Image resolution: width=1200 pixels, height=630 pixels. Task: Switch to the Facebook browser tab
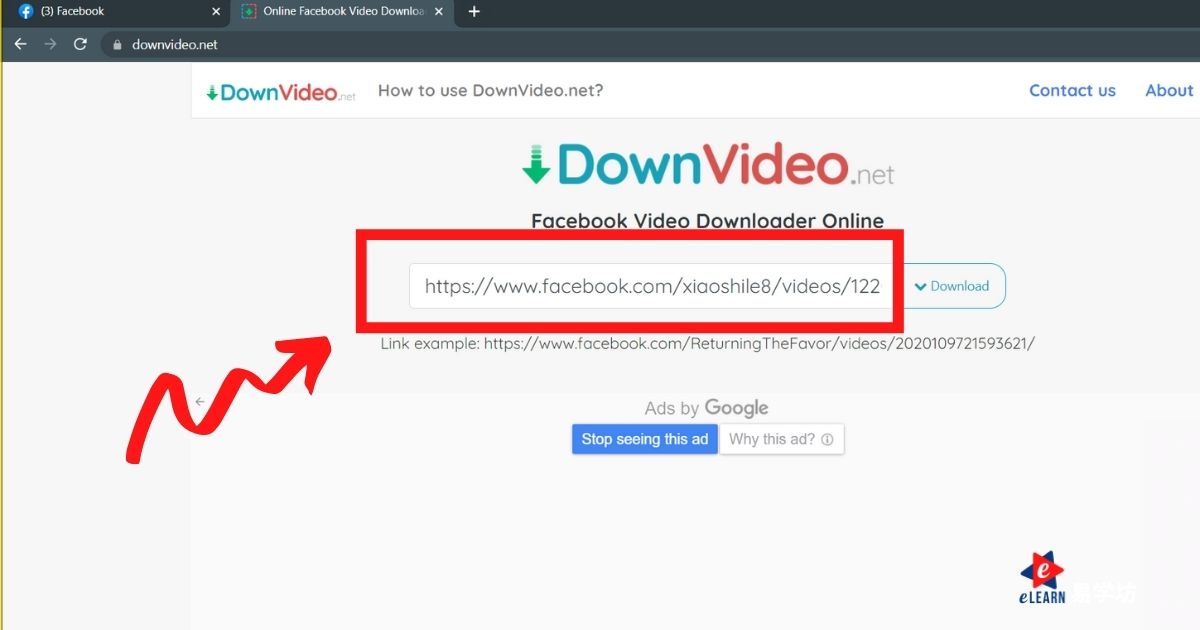click(118, 12)
